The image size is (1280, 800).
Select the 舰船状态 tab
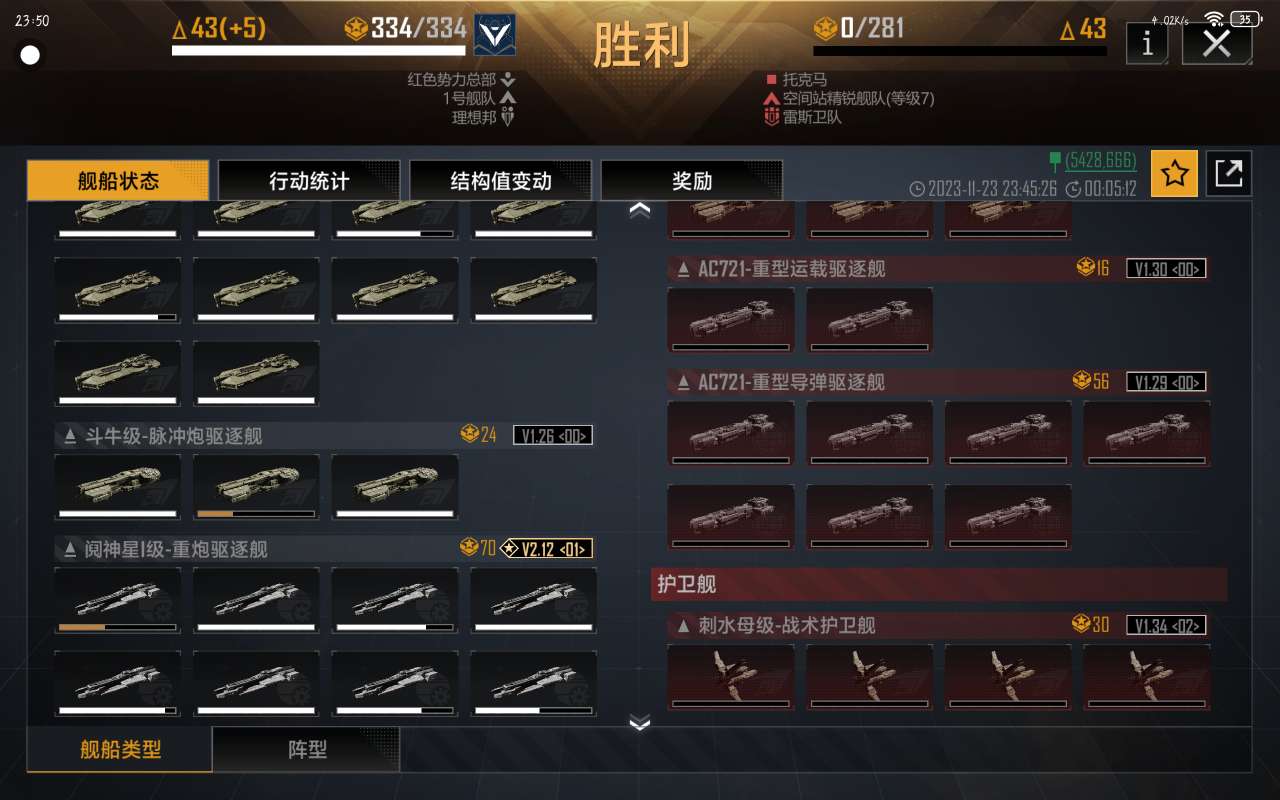tap(118, 181)
